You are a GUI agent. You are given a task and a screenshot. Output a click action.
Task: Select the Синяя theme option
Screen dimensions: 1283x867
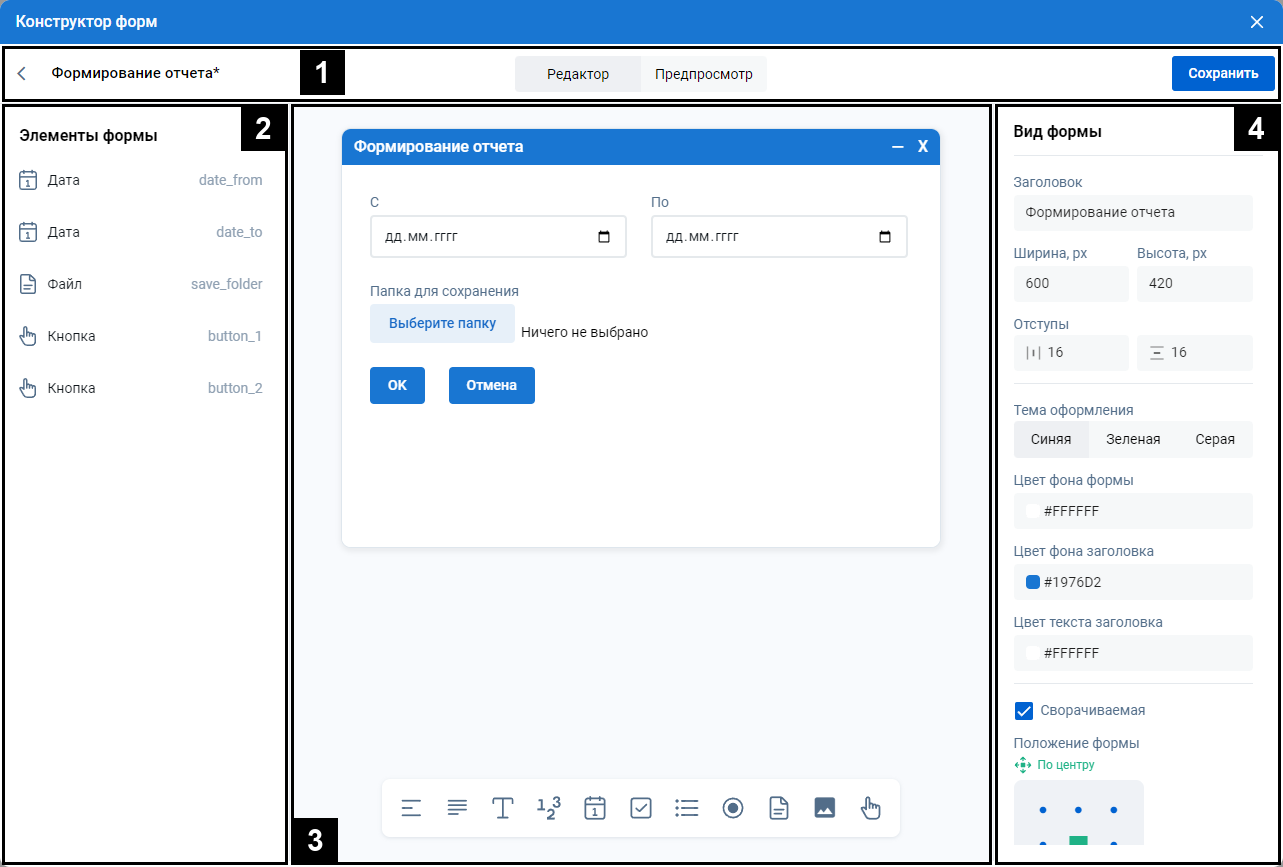(1051, 439)
